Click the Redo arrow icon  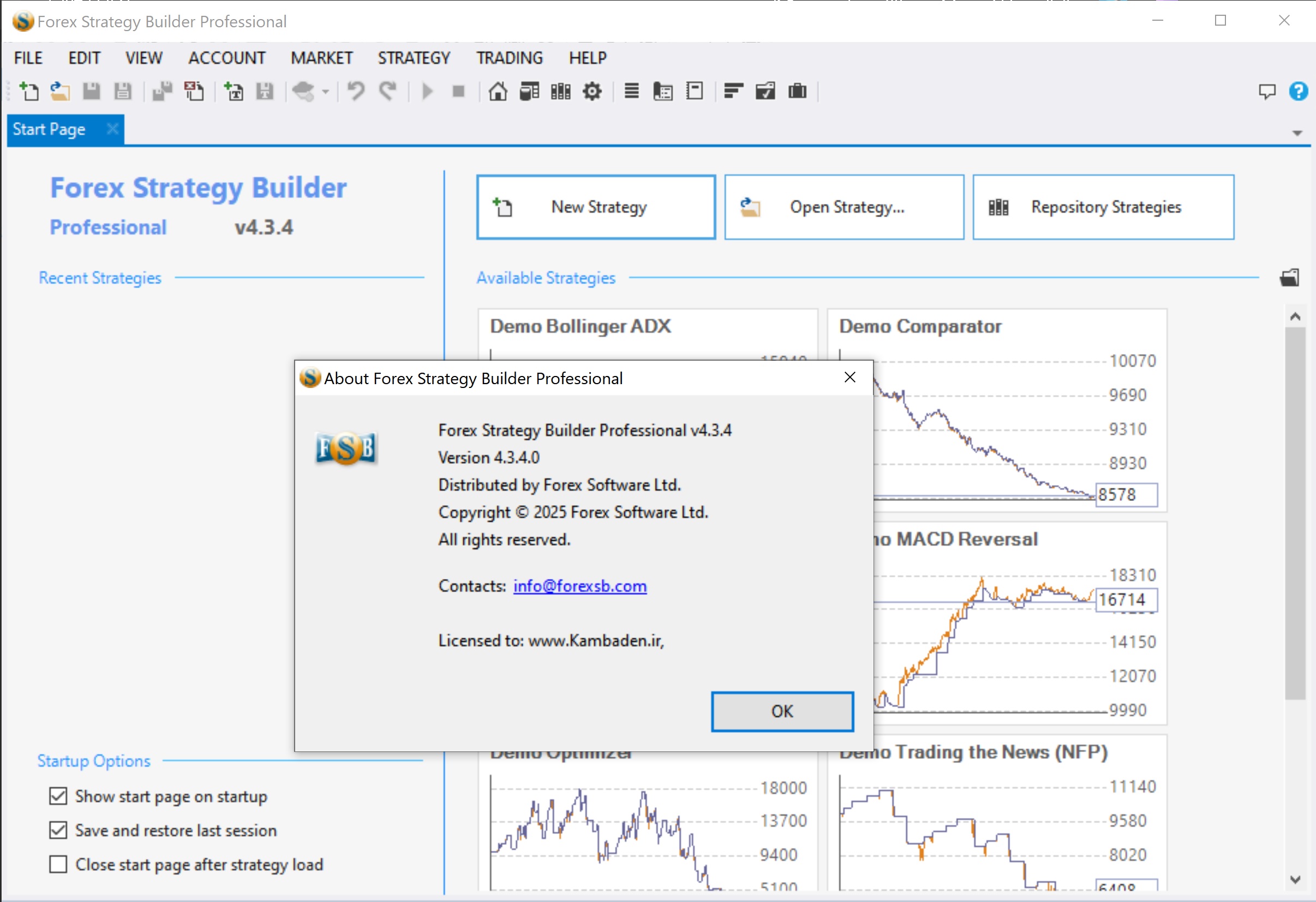tap(388, 91)
